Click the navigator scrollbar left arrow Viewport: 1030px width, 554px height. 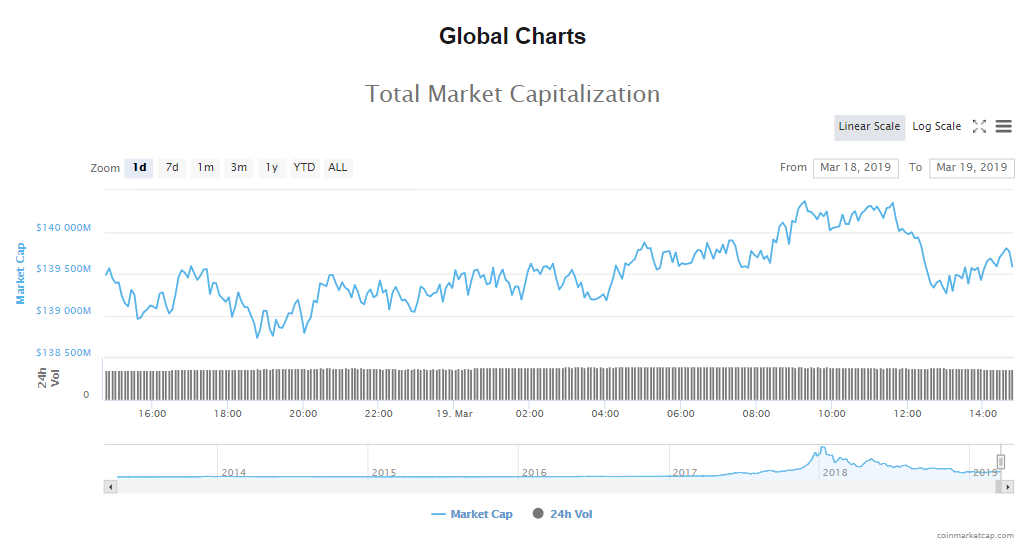(x=110, y=487)
